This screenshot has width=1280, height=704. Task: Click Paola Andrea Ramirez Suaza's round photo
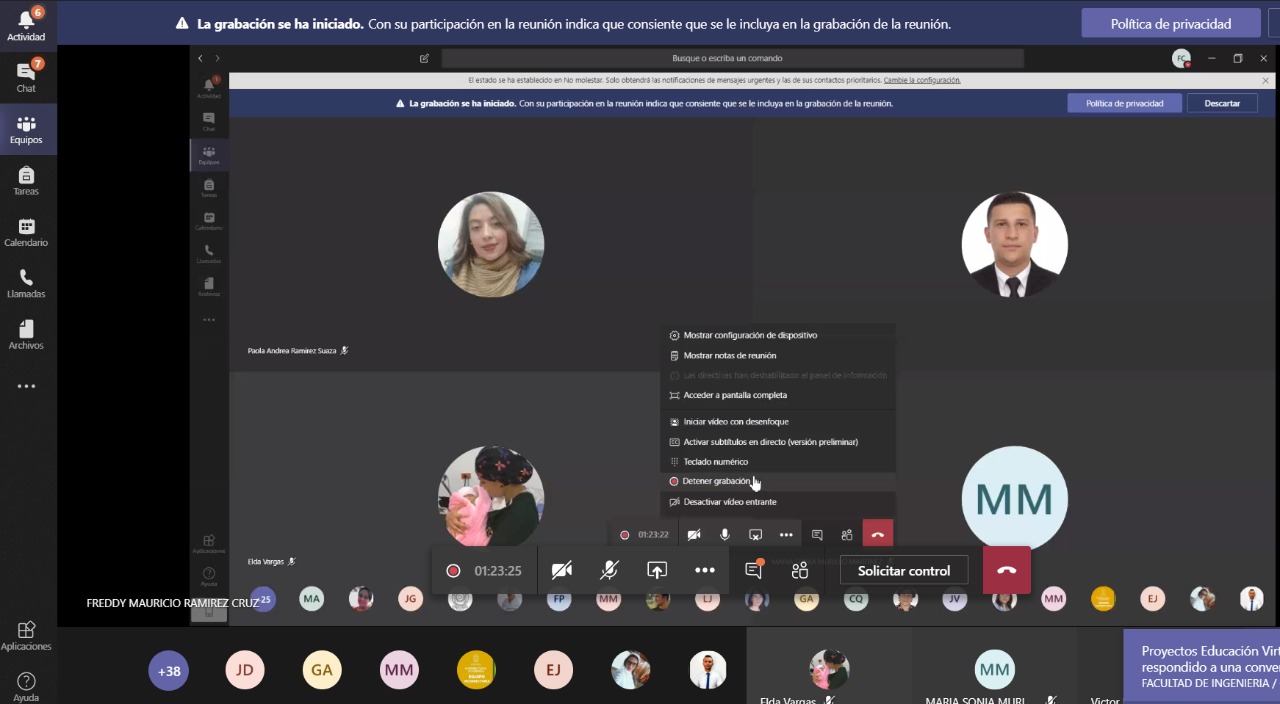point(491,245)
